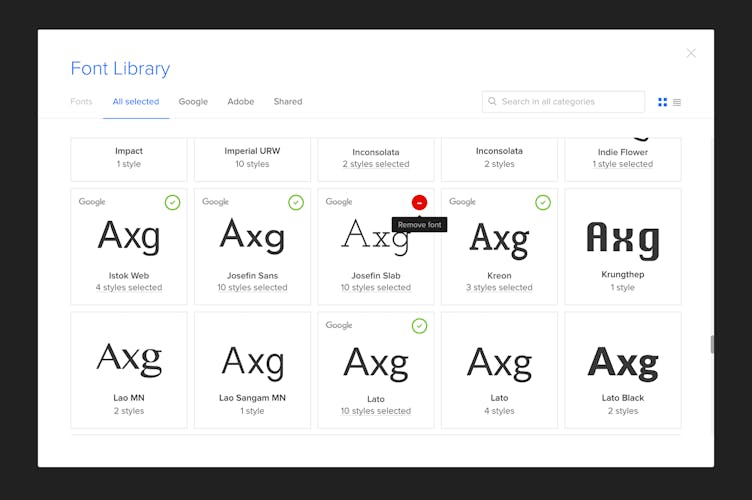Open Josefin Sans 10 styles selected link
Viewport: 752px width, 500px height.
pos(252,288)
